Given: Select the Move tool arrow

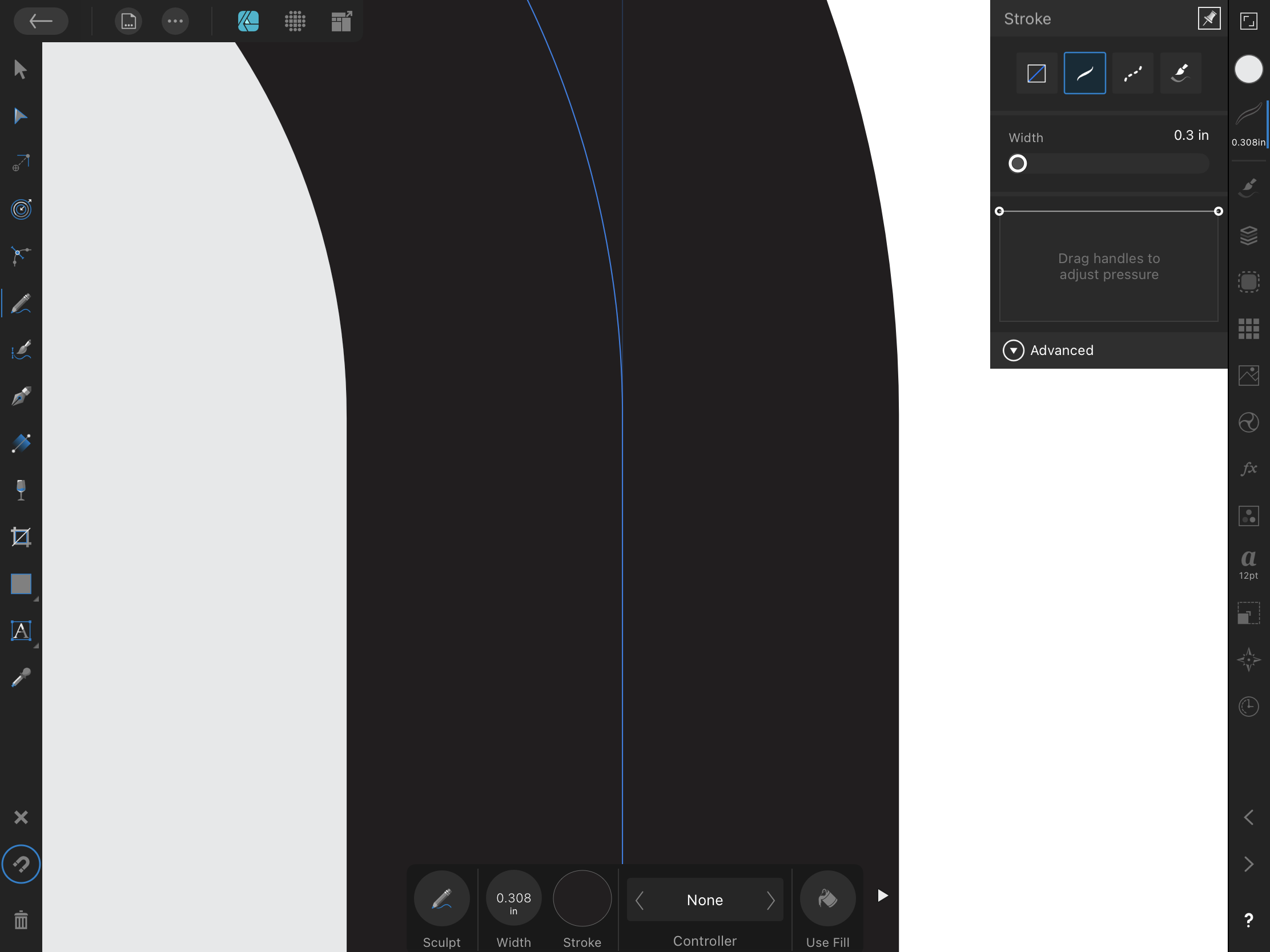Looking at the screenshot, I should pyautogui.click(x=21, y=70).
